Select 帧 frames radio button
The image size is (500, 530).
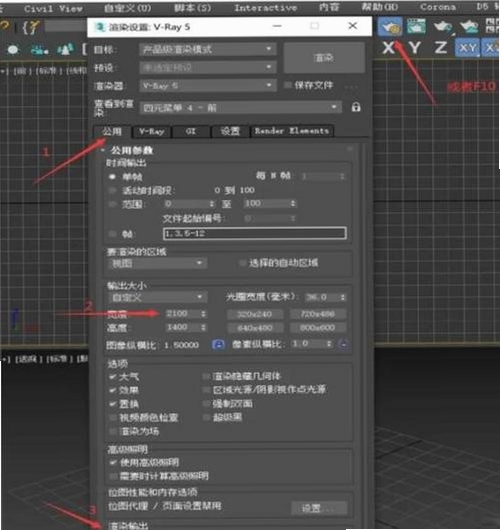point(112,234)
